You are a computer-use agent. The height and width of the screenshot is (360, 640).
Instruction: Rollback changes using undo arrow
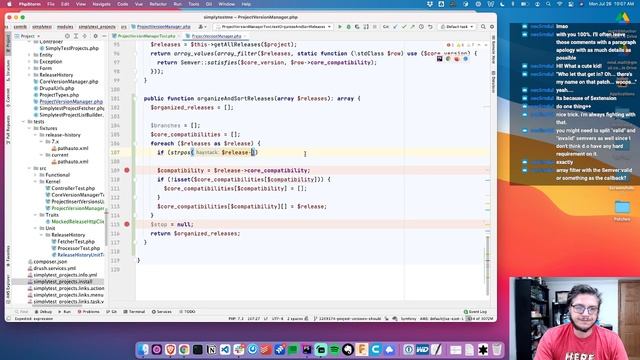click(x=430, y=27)
